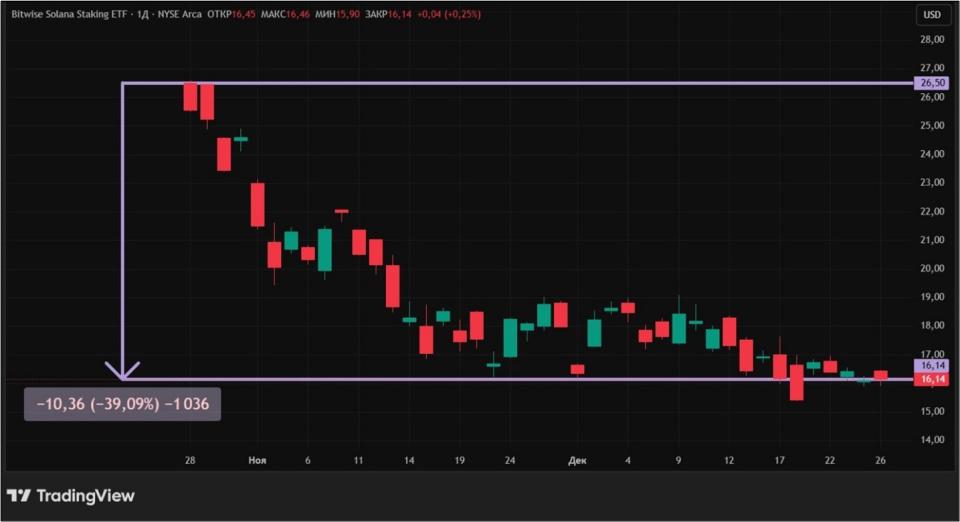Click the 28,00 price scale value
The image size is (960, 522).
tap(931, 40)
